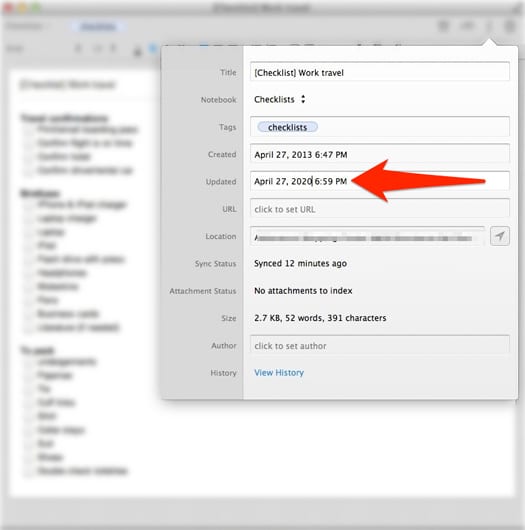Tick the 'Confirm hotel' checkbox
This screenshot has height=530, width=525.
pos(29,157)
